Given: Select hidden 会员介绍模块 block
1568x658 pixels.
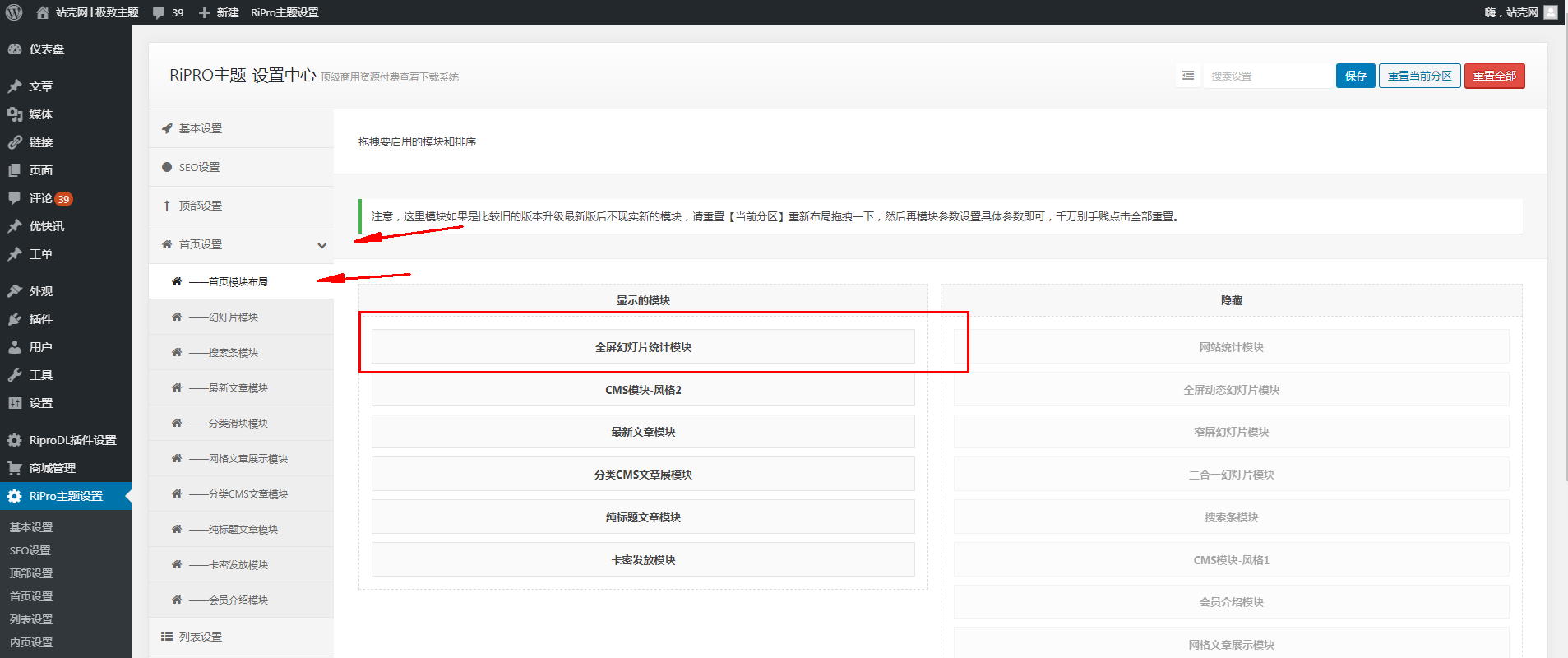Looking at the screenshot, I should coord(1232,602).
